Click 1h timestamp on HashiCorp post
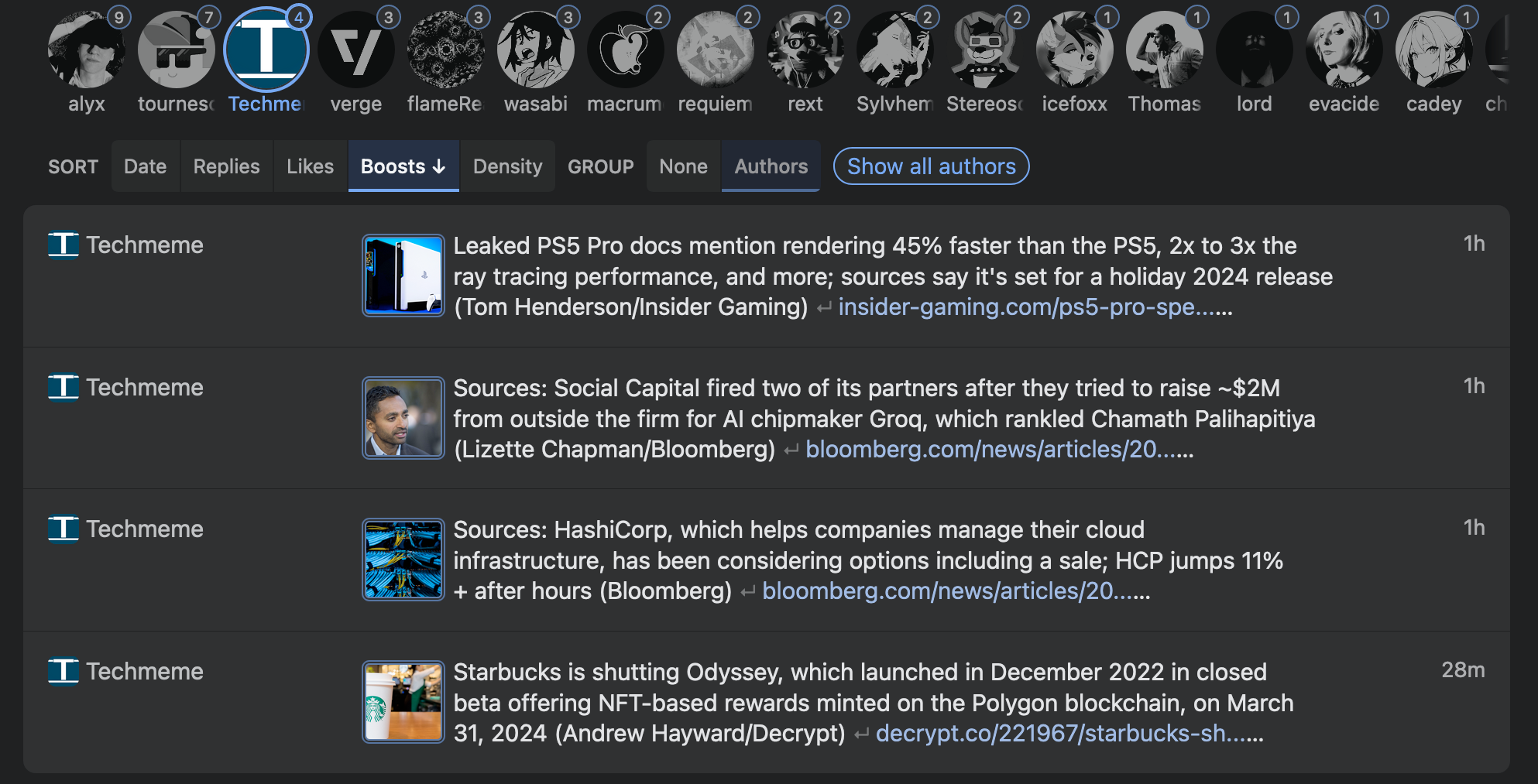 [x=1474, y=528]
